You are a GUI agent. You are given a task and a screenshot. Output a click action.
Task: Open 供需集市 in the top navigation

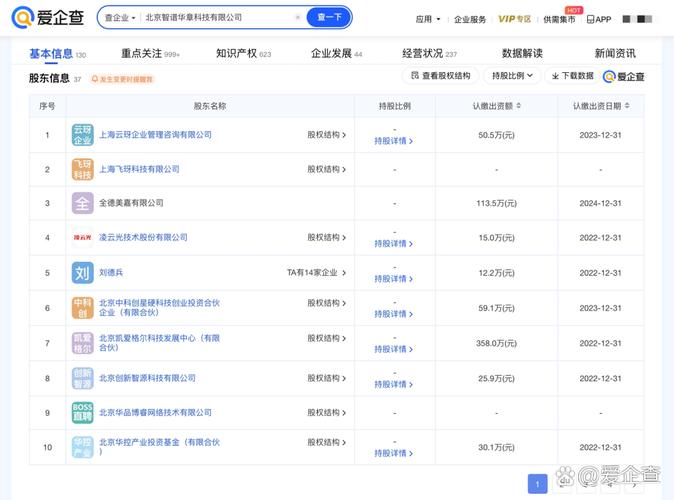(x=559, y=19)
